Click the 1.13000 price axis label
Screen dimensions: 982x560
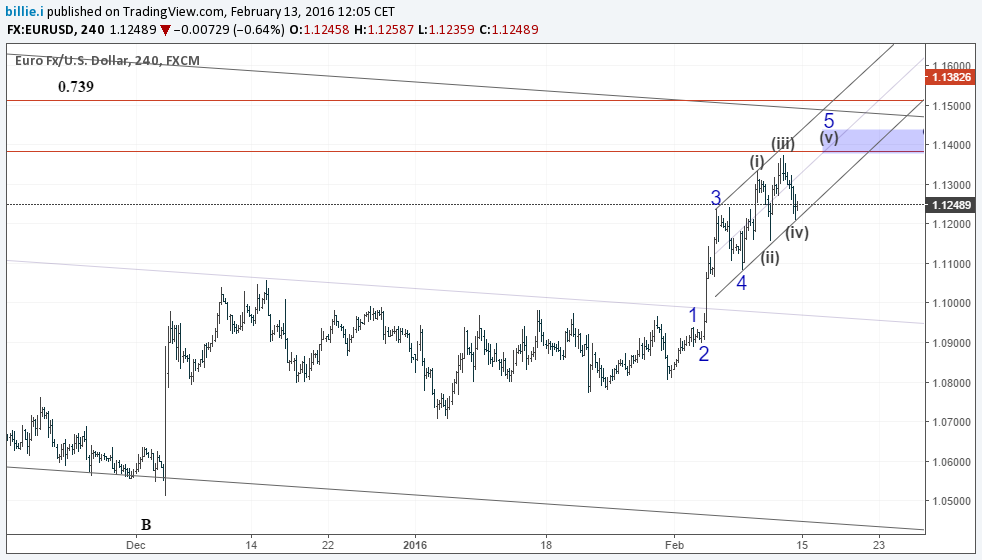pyautogui.click(x=952, y=185)
